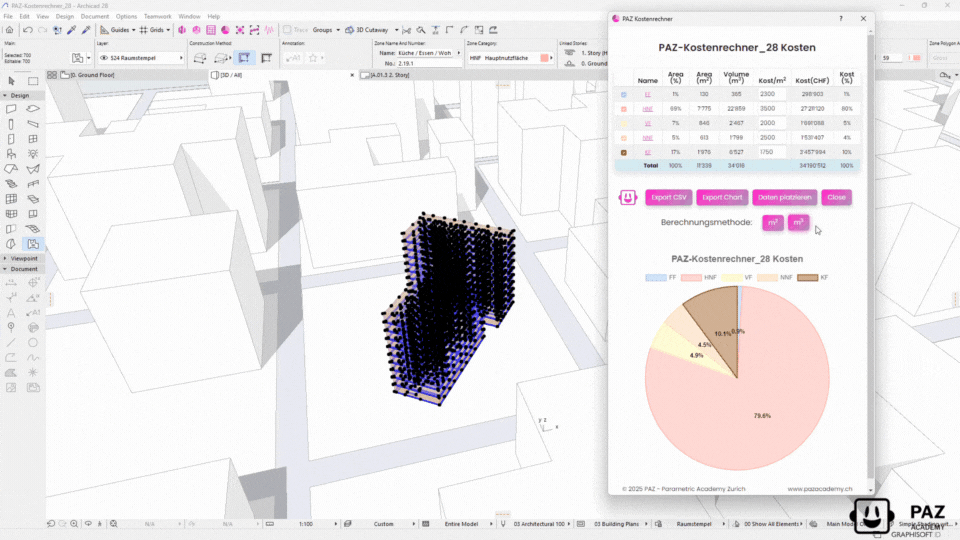
Task: Open the File menu
Action: [8, 17]
